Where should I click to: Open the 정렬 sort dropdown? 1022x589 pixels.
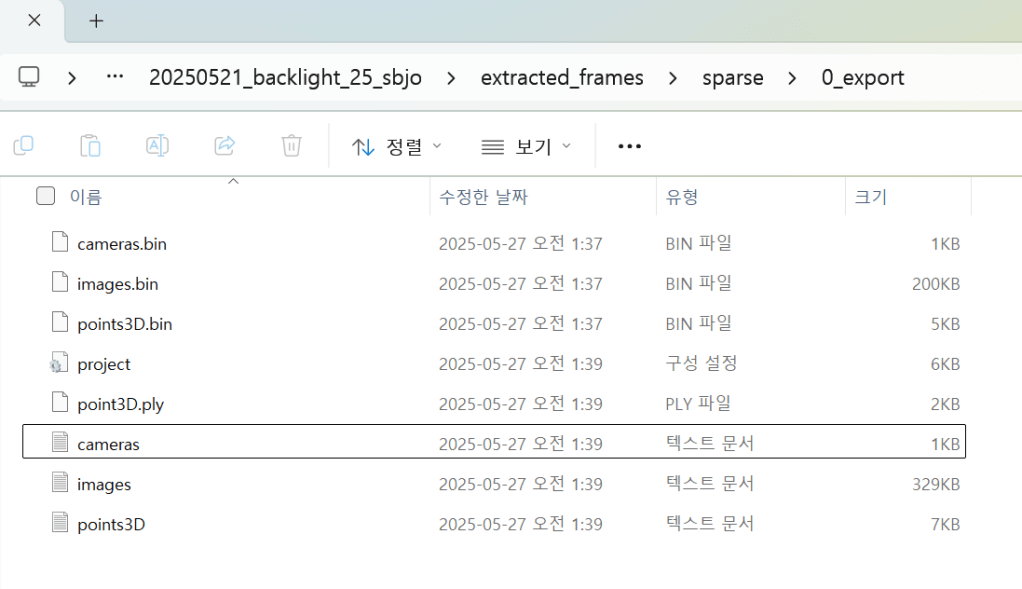click(397, 147)
